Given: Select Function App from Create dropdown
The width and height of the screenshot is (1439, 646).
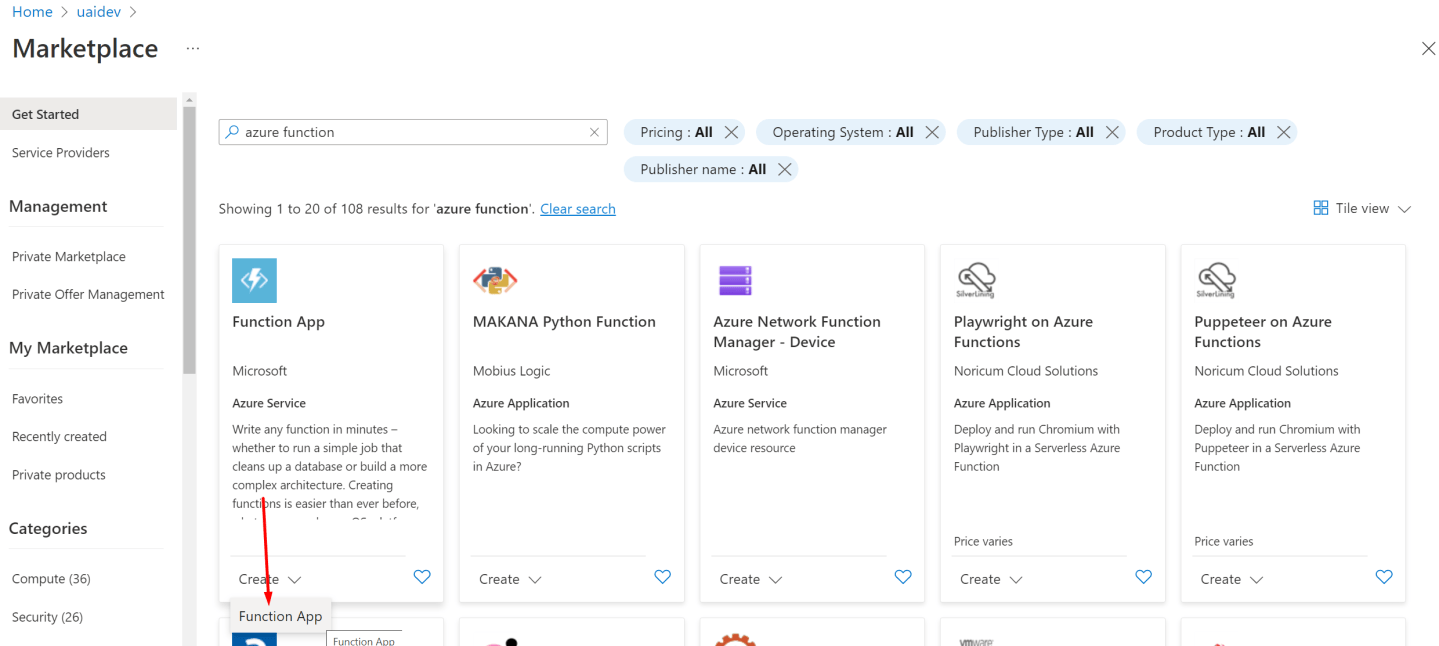Looking at the screenshot, I should (x=280, y=616).
